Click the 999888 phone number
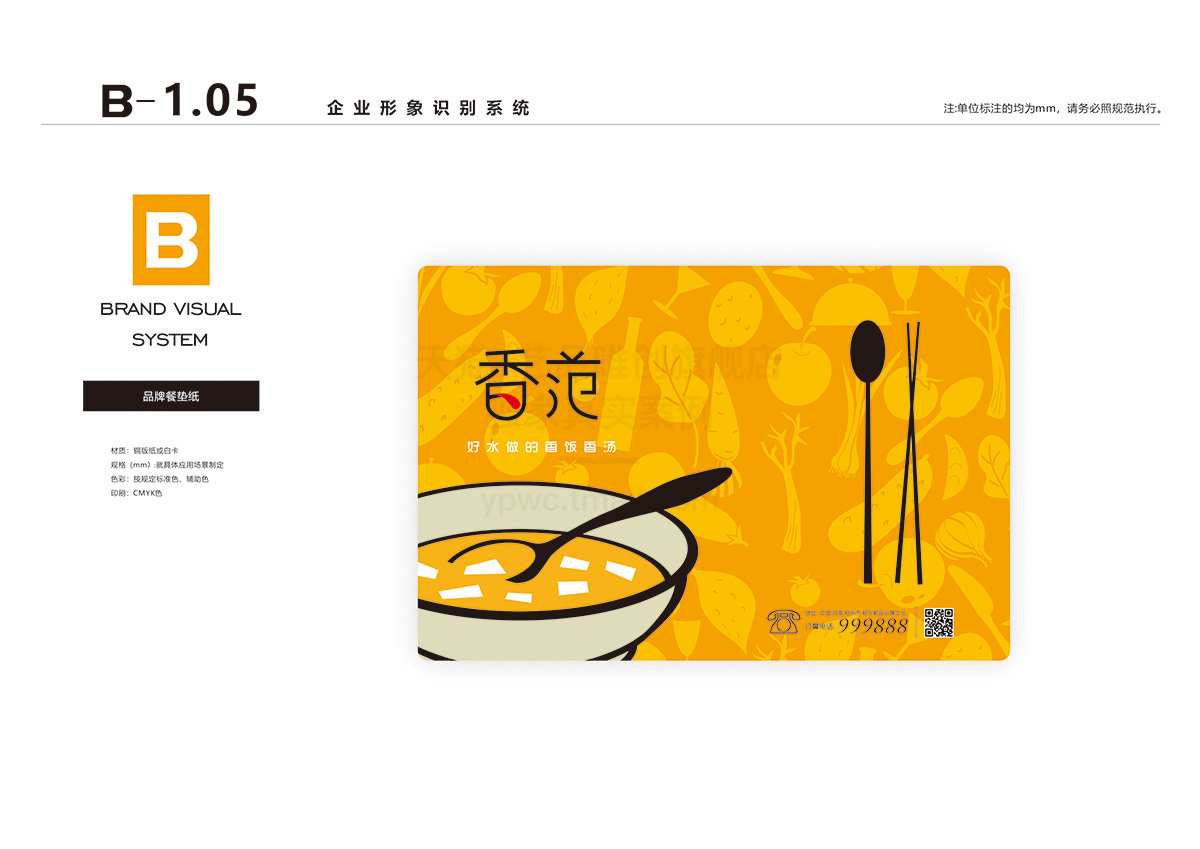Viewport: 1200px width, 849px height. tap(872, 626)
